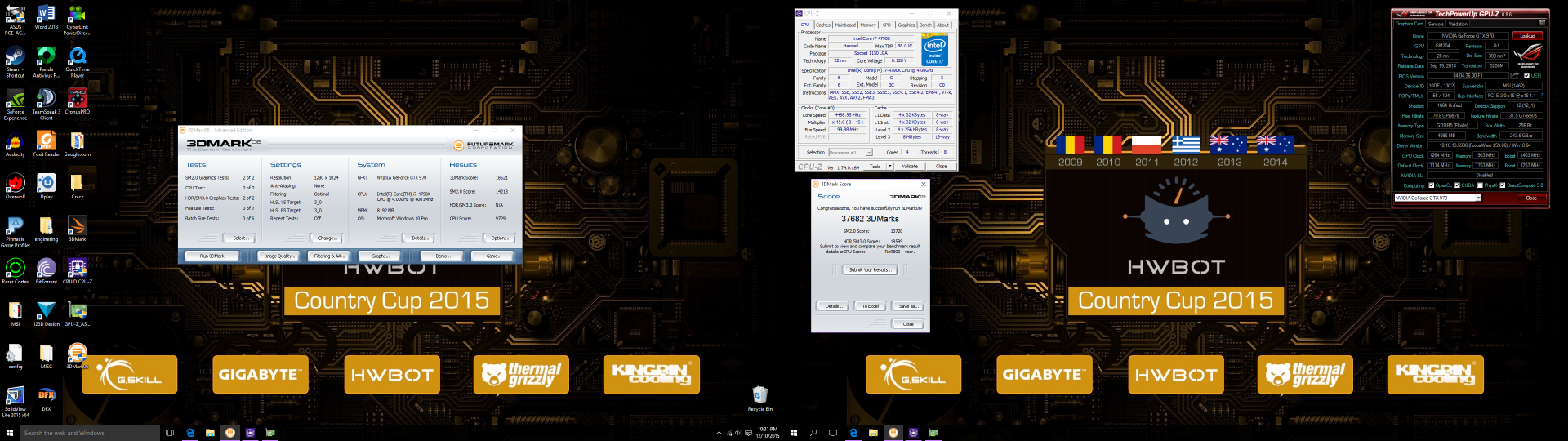Click the Windows Start button on left taskbar
Screen dimensions: 1568x441
(x=10, y=433)
